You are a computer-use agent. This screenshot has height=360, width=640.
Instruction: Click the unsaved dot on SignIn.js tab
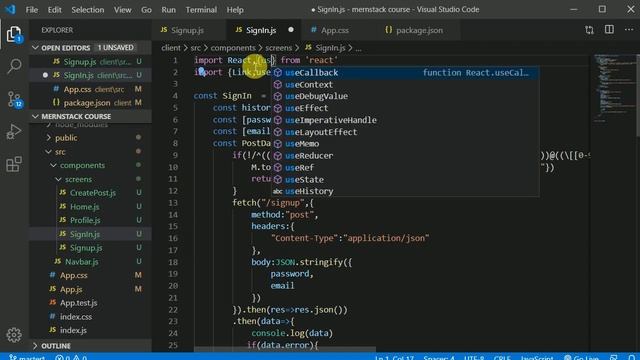(291, 30)
